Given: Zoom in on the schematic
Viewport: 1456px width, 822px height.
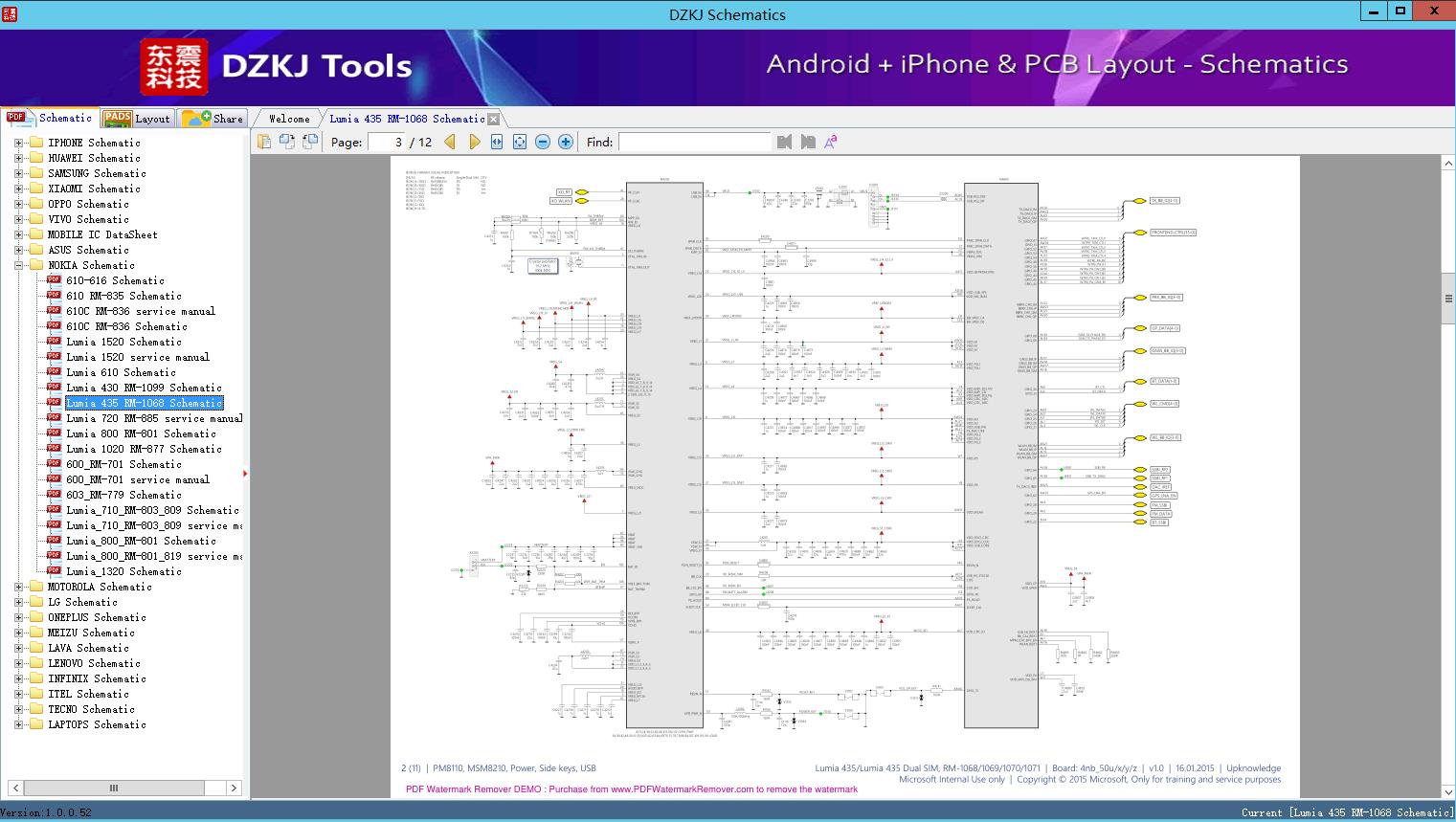Looking at the screenshot, I should [566, 142].
